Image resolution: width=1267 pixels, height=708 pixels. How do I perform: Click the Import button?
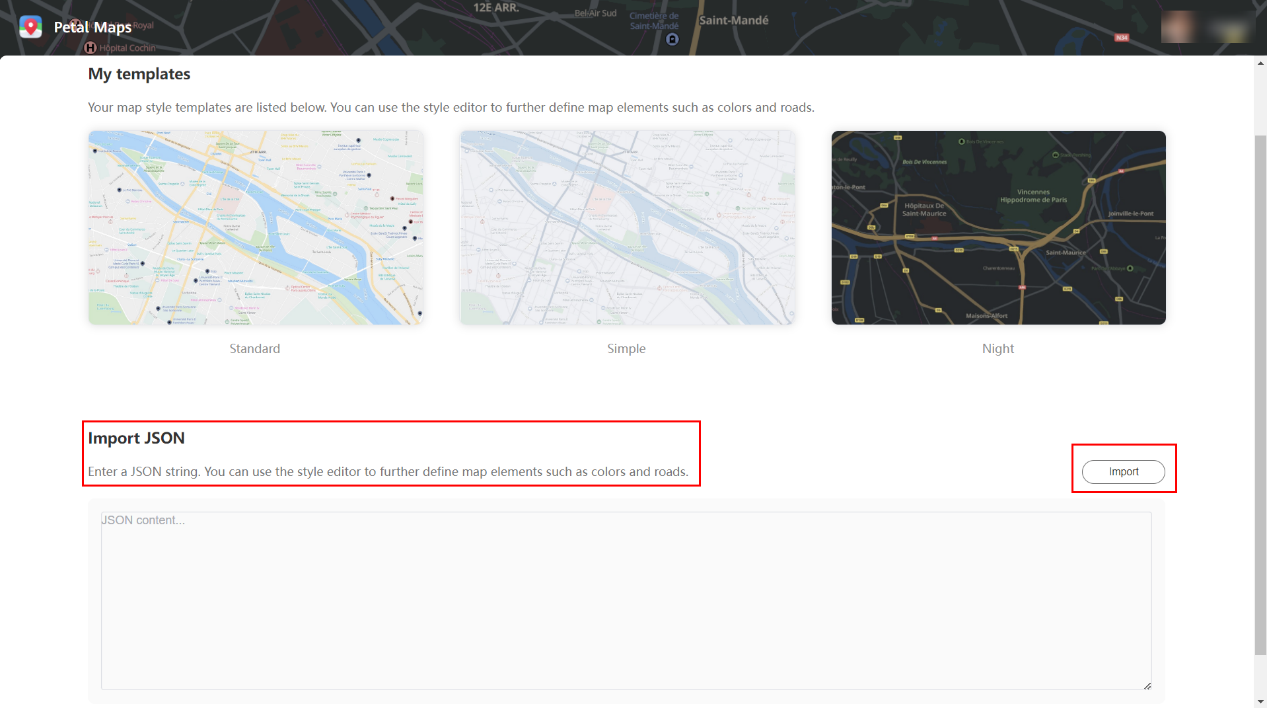pyautogui.click(x=1123, y=472)
